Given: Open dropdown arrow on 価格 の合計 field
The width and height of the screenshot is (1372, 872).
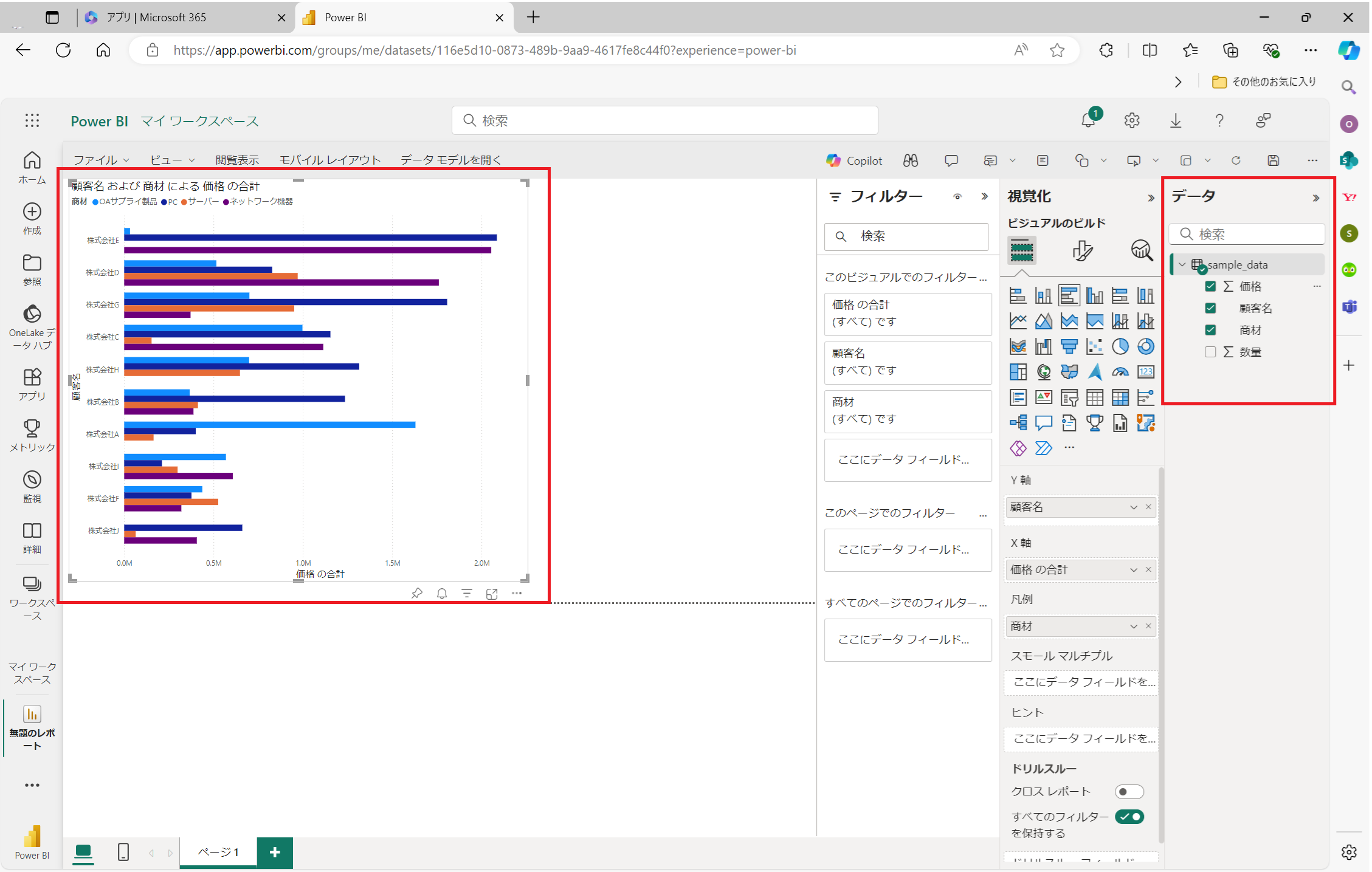Looking at the screenshot, I should click(x=1133, y=569).
